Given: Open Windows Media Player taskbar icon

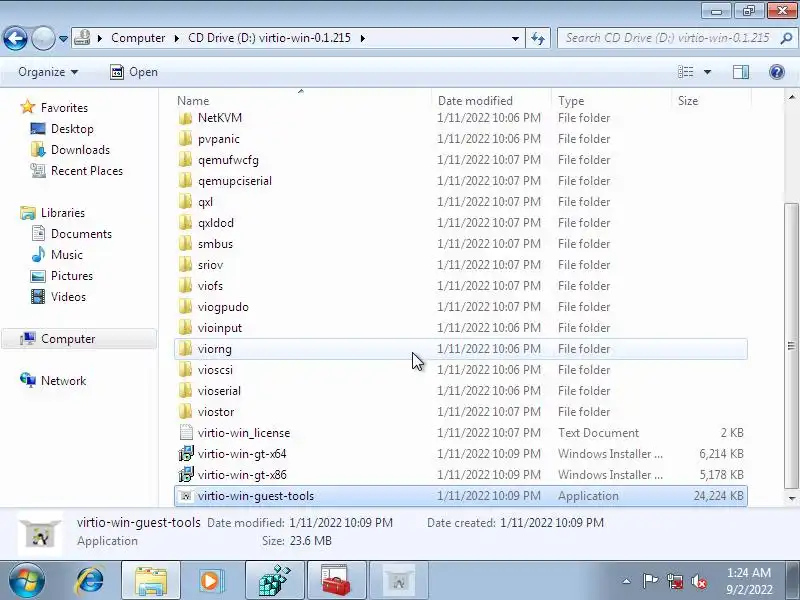Looking at the screenshot, I should (x=211, y=580).
